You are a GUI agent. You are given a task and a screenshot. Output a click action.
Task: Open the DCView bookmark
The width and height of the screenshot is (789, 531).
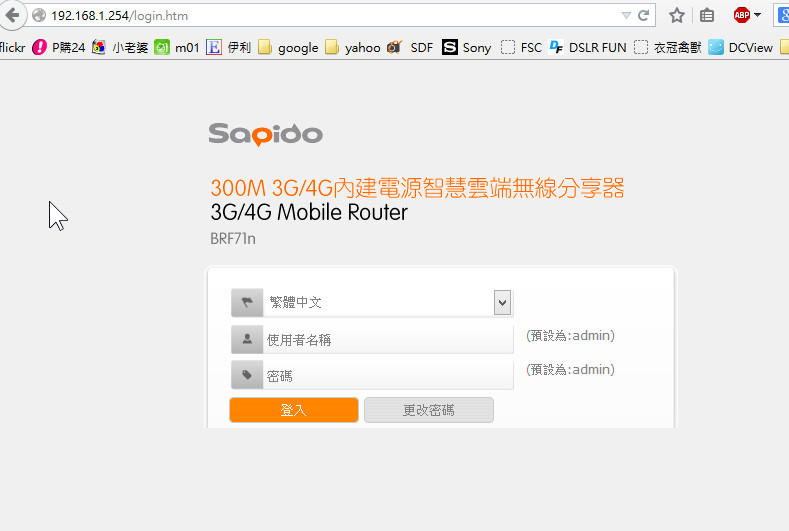pos(741,48)
